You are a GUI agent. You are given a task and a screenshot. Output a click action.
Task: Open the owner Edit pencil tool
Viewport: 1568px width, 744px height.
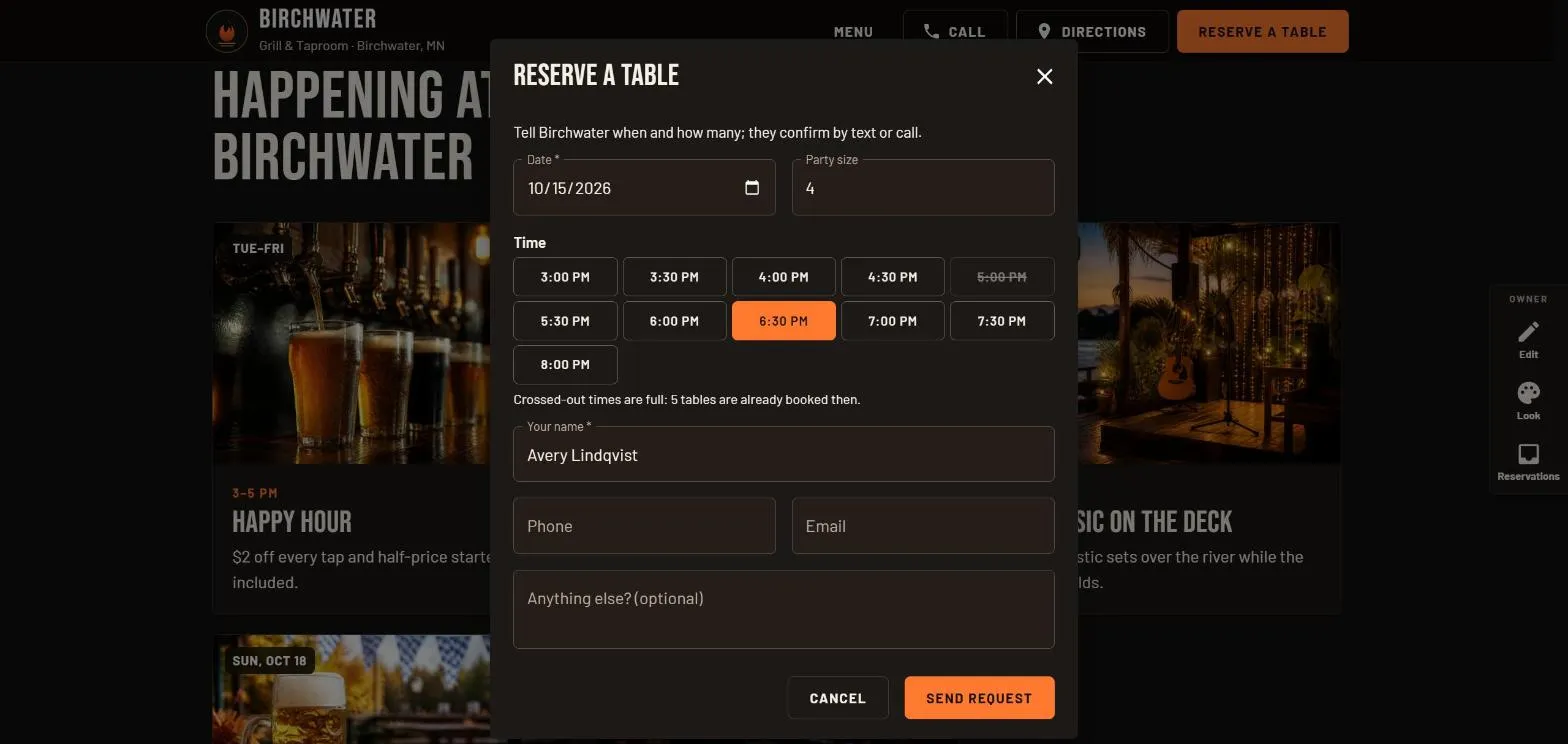pos(1528,339)
